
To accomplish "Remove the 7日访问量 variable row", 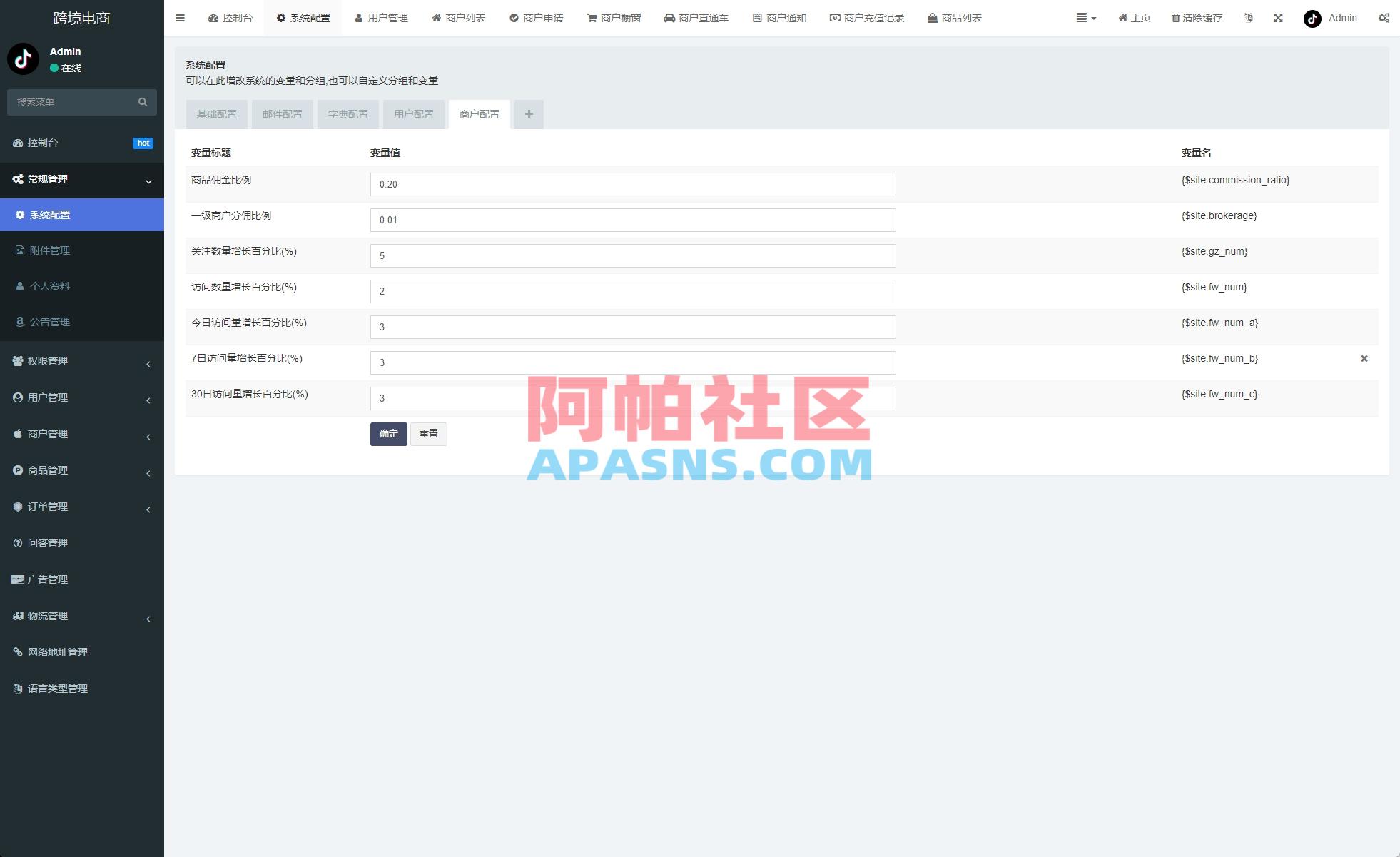I will click(x=1364, y=358).
